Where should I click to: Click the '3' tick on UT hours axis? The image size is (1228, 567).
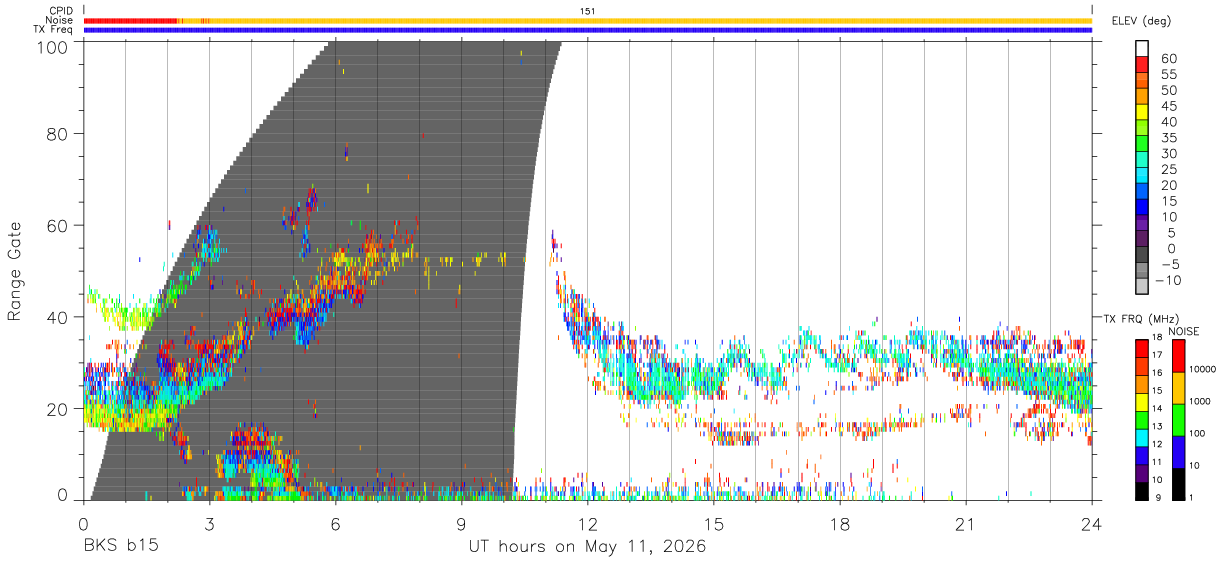(210, 522)
